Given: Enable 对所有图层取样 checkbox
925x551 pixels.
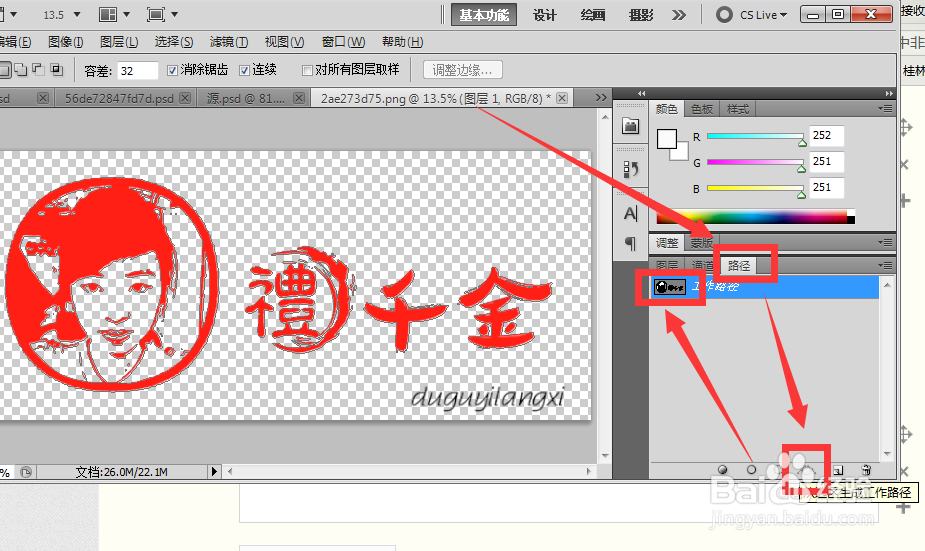Looking at the screenshot, I should pos(307,70).
